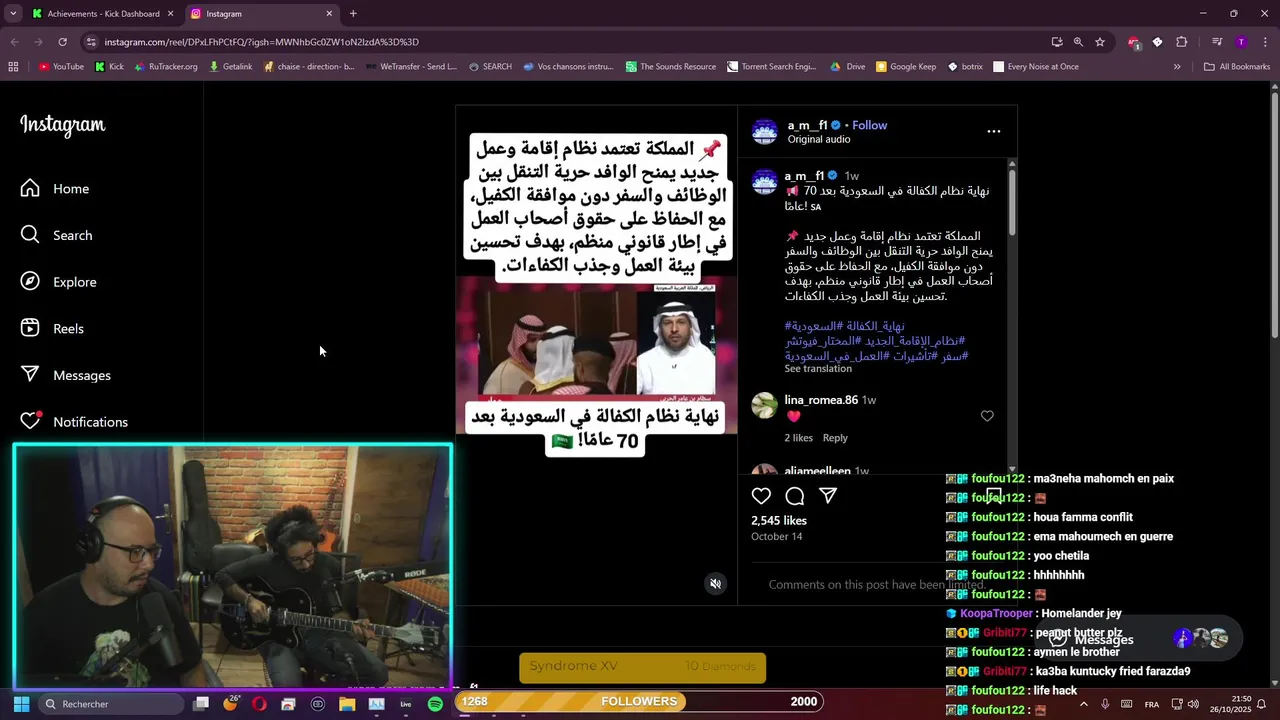The image size is (1280, 720).
Task: Open Messages in the Instagram sidebar
Action: [66, 375]
